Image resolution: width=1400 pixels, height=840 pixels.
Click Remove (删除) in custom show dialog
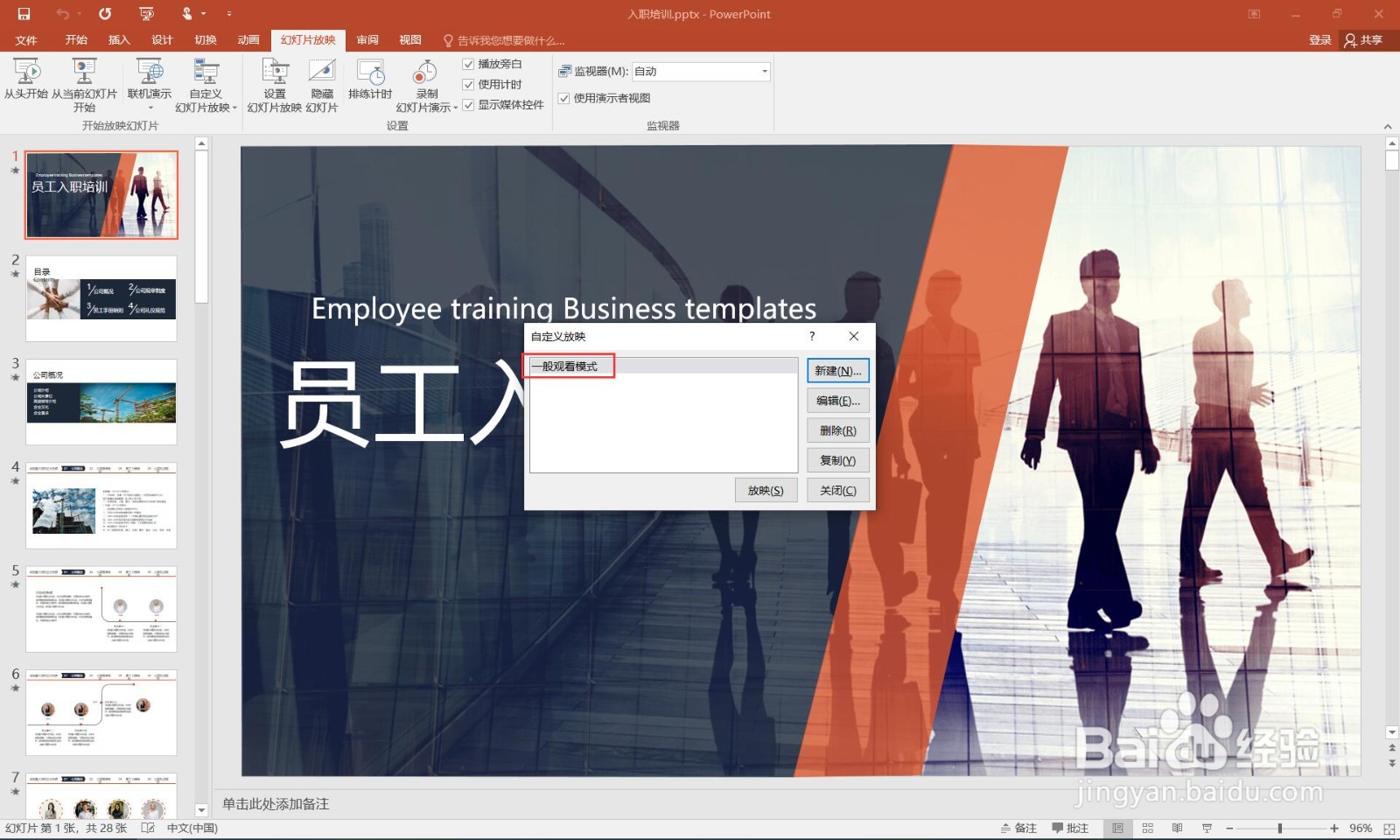click(x=837, y=430)
